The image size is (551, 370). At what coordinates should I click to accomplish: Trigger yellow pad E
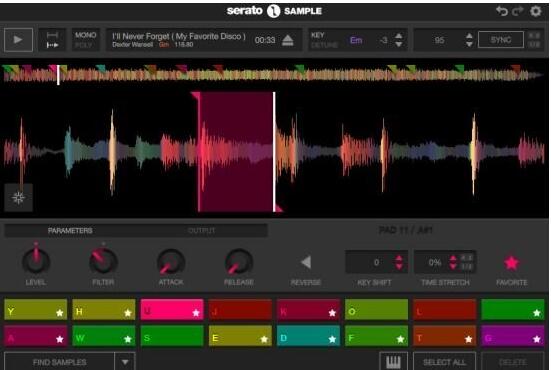click(x=240, y=336)
